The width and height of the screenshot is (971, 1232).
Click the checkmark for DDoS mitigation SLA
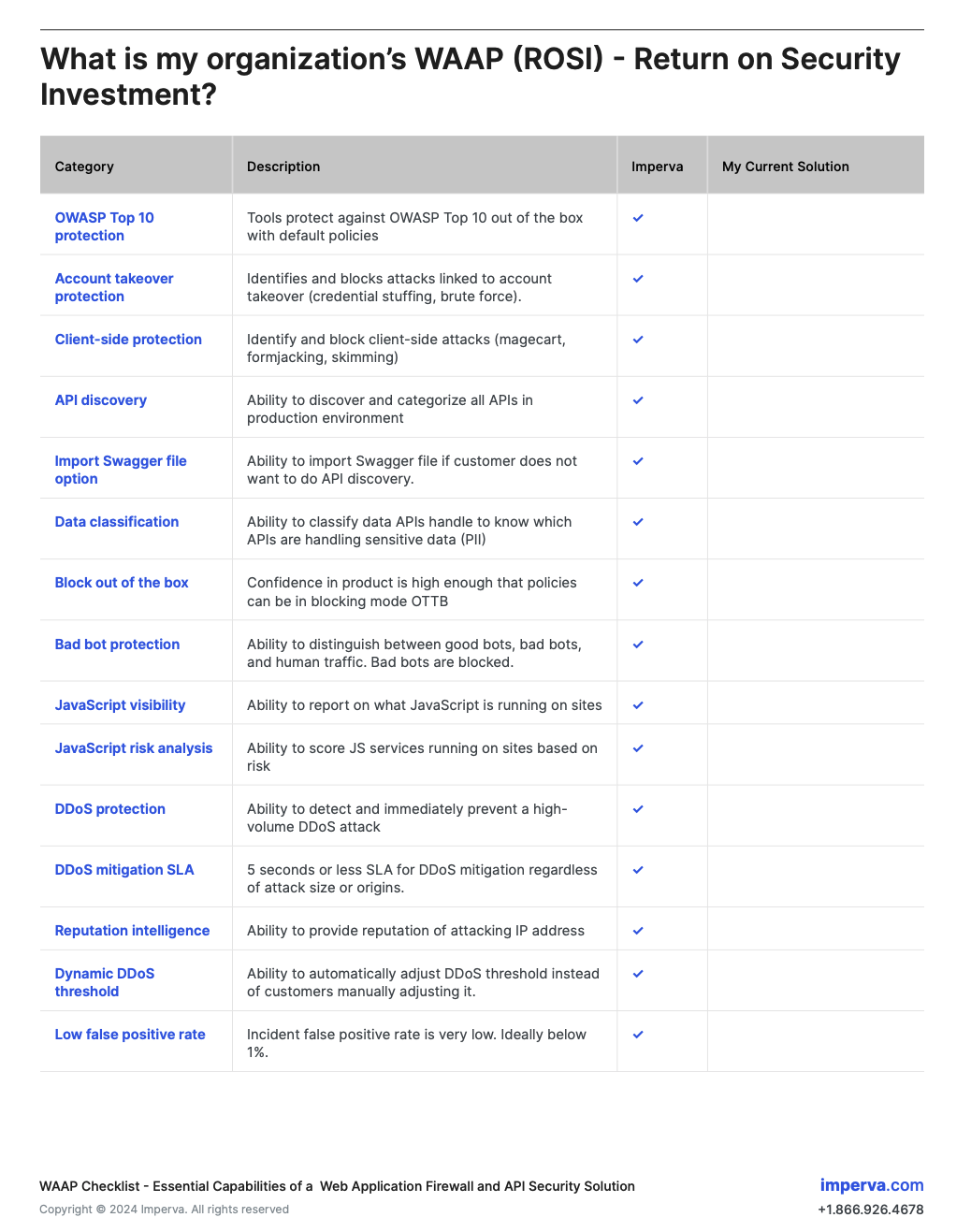pos(638,870)
